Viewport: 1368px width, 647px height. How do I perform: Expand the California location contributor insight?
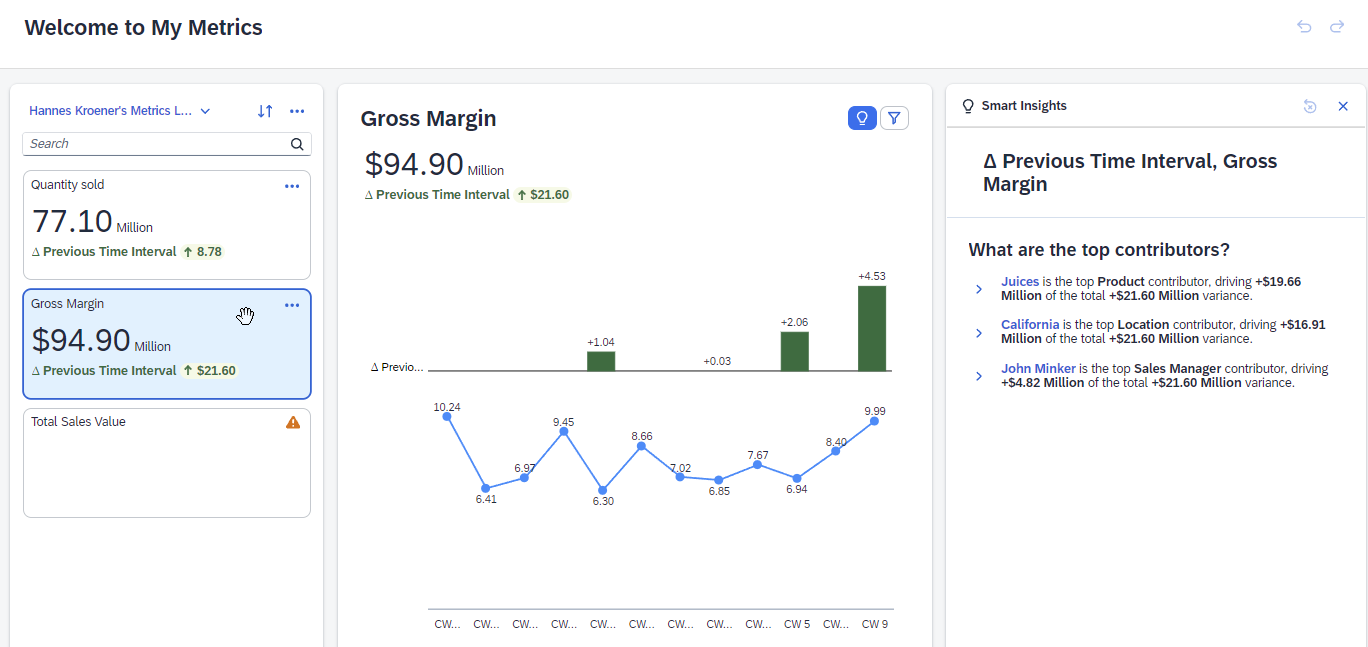979,332
